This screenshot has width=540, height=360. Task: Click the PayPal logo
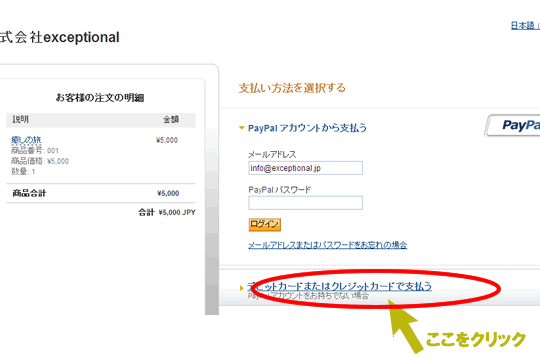[x=513, y=125]
